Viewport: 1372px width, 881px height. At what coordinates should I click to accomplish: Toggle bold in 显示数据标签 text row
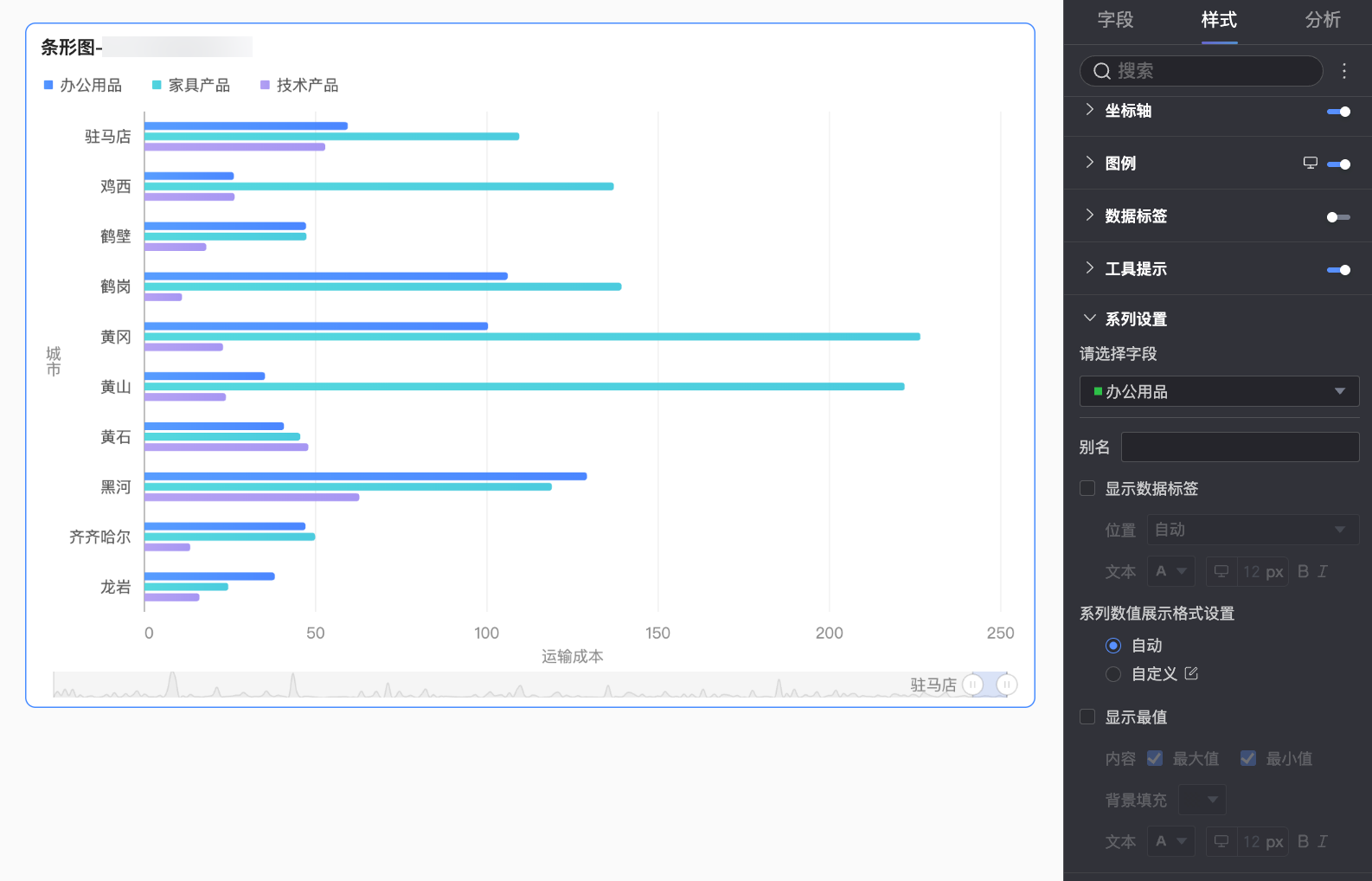(1303, 571)
